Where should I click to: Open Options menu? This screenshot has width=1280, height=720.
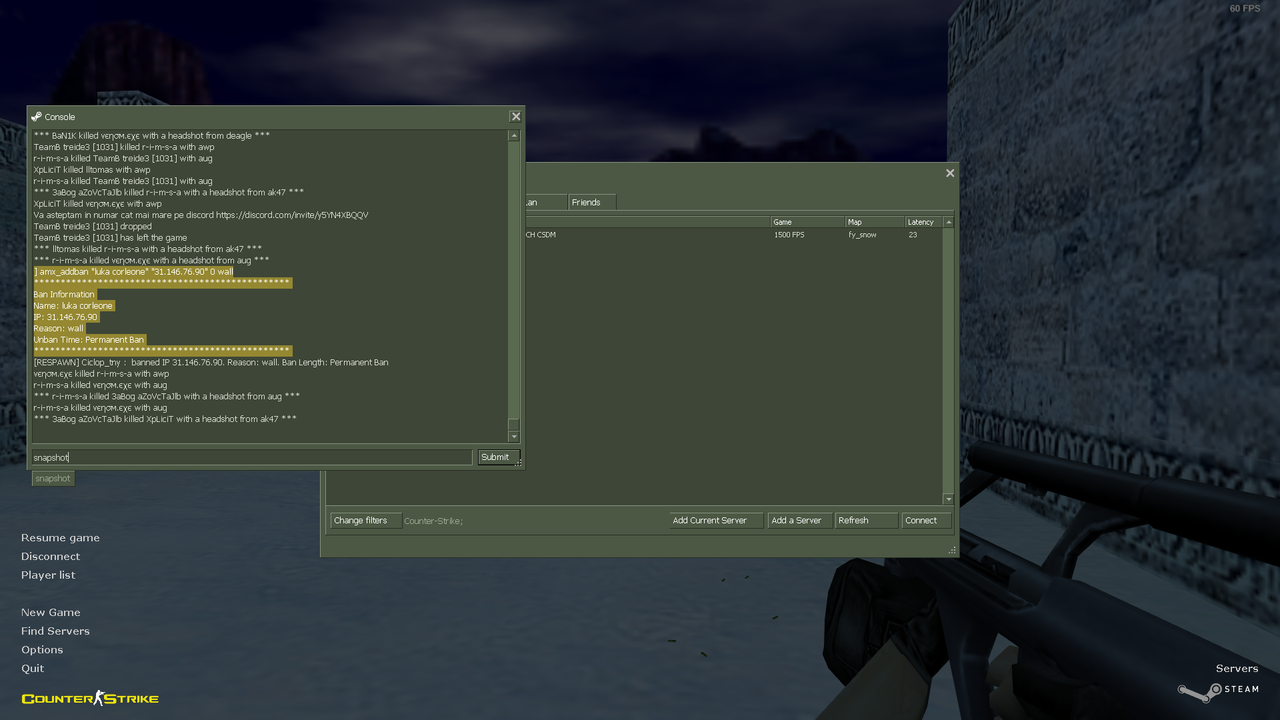click(42, 650)
